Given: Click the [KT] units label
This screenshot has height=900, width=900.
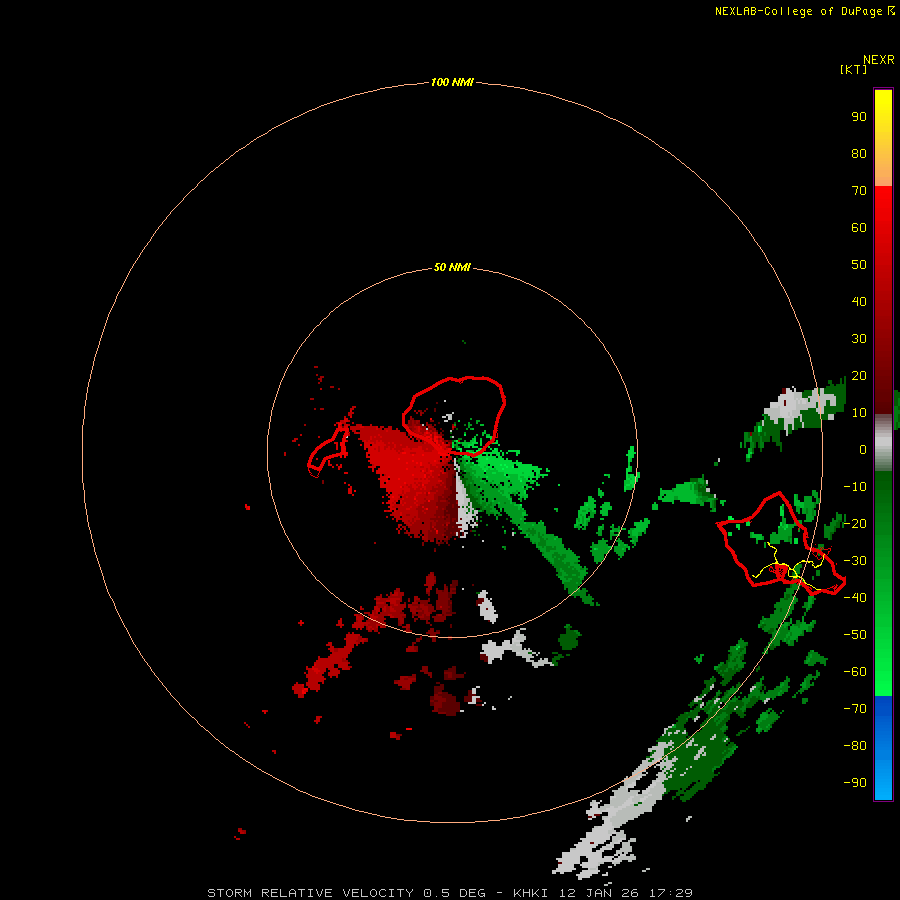Looking at the screenshot, I should [x=853, y=69].
